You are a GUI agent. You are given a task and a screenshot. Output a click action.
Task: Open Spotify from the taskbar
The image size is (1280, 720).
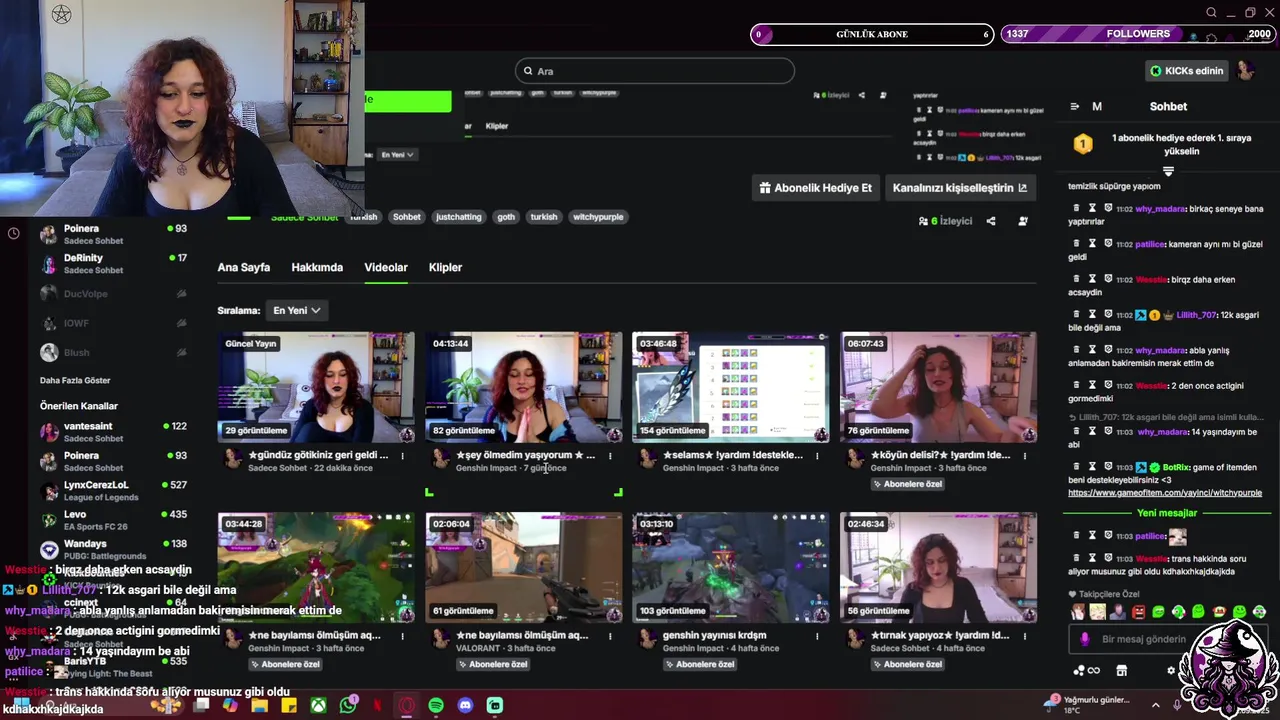pyautogui.click(x=436, y=705)
